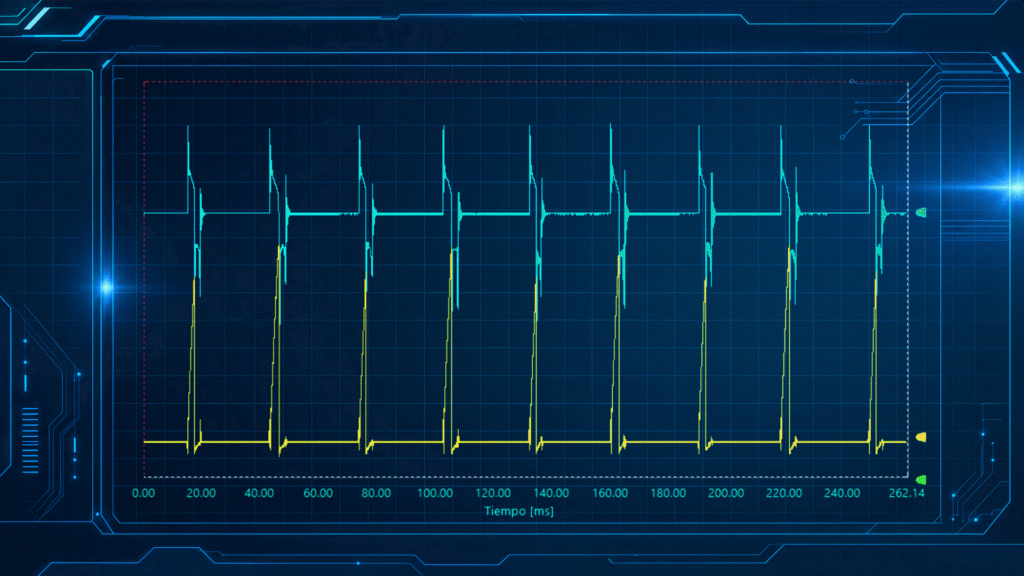Click the small circle on red dotted line
Image resolution: width=1024 pixels, height=576 pixels.
click(x=852, y=82)
